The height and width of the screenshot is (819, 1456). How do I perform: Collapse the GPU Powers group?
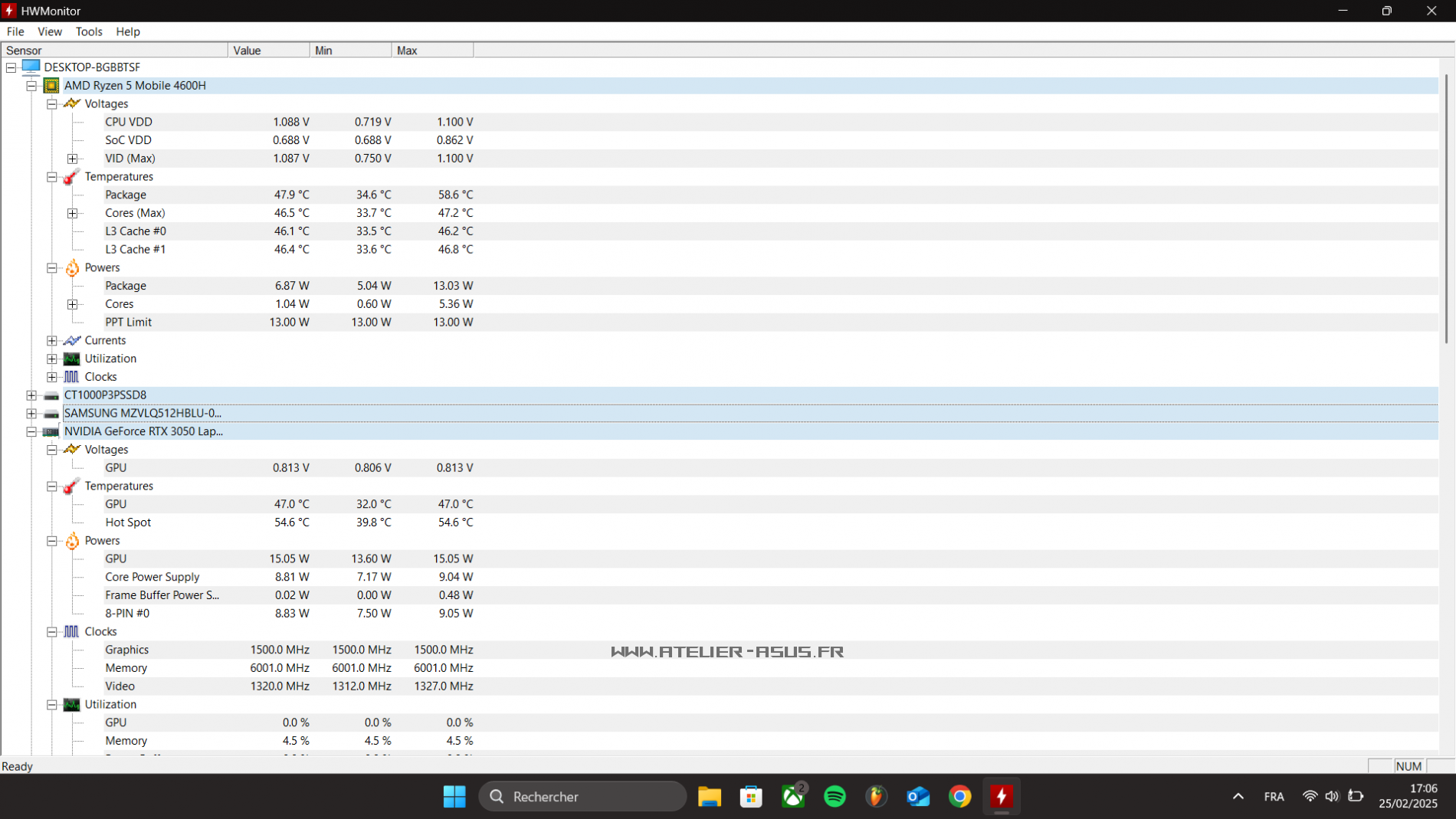coord(52,541)
